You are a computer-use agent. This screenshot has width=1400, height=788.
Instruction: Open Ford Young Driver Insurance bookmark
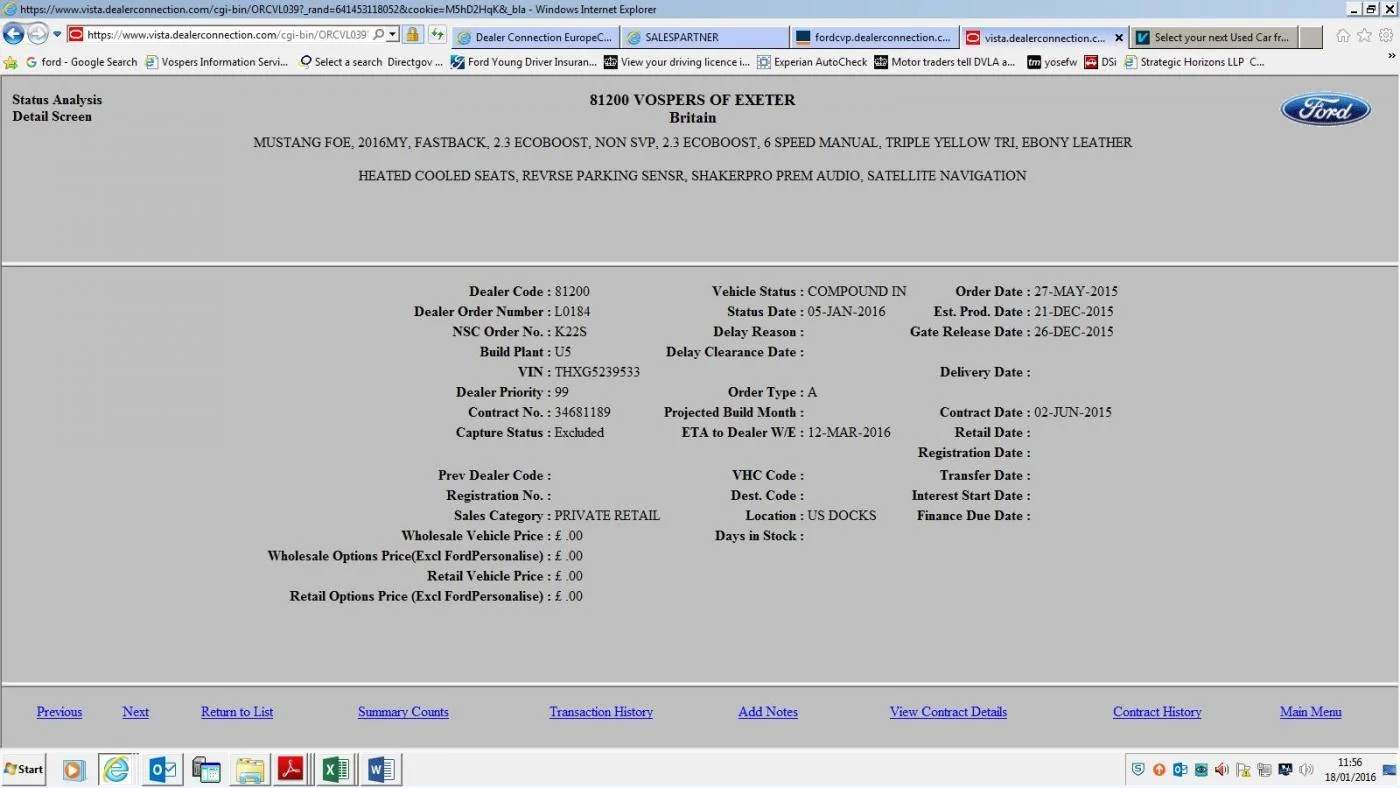pos(524,62)
